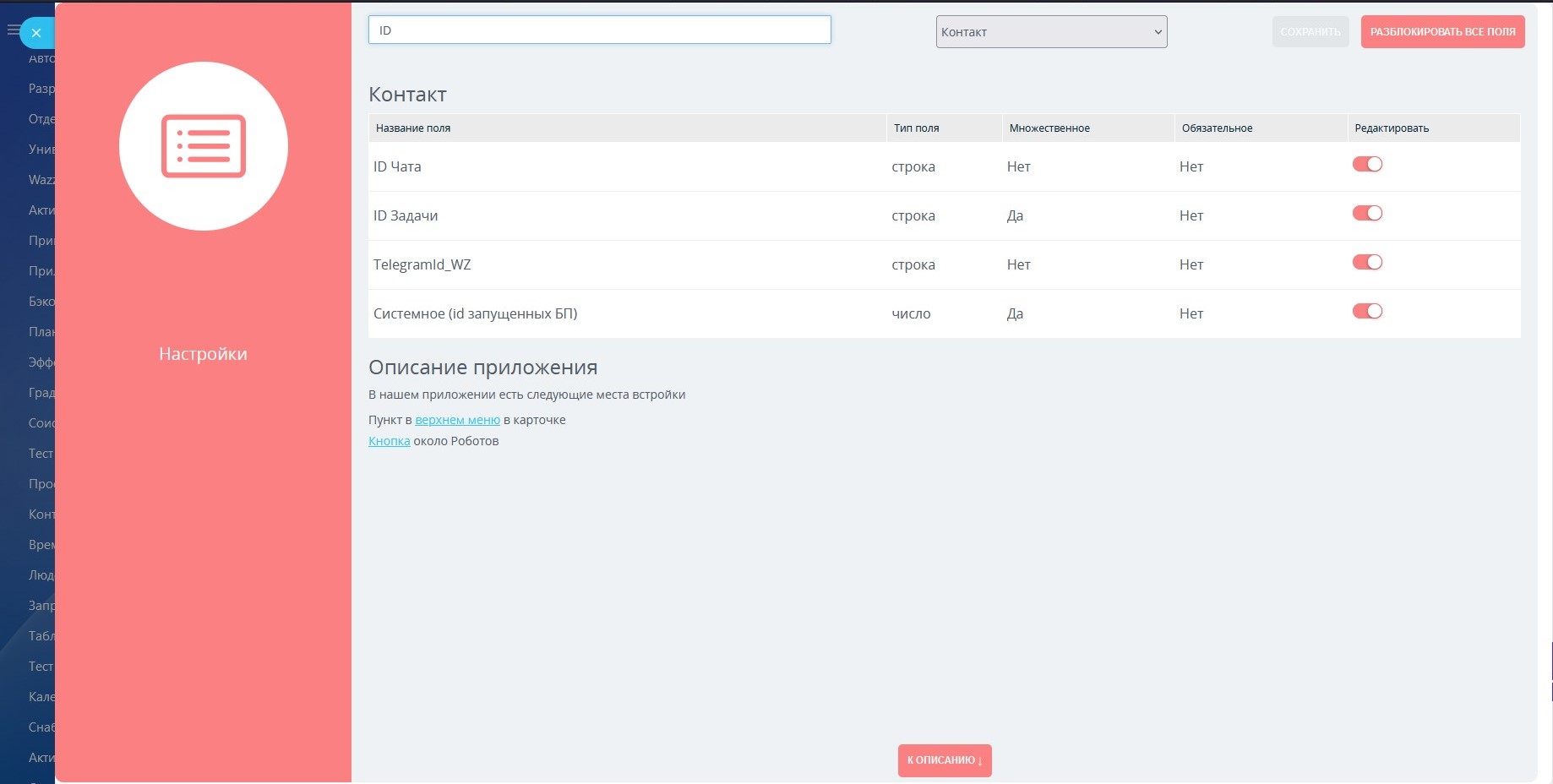Select the ID Задачи table row

[x=625, y=216]
